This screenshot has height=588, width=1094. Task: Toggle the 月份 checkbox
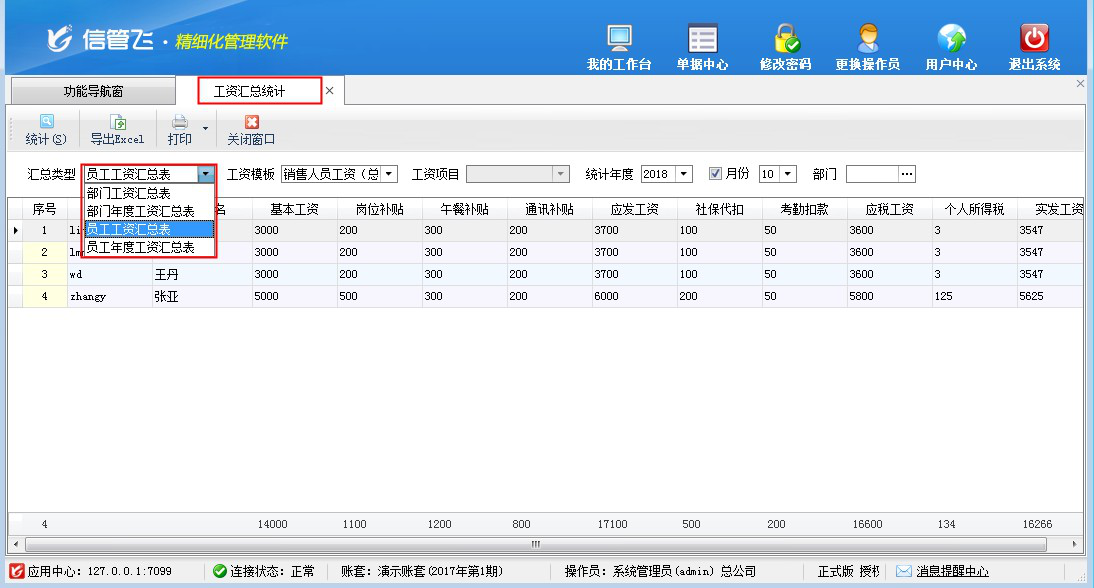715,173
